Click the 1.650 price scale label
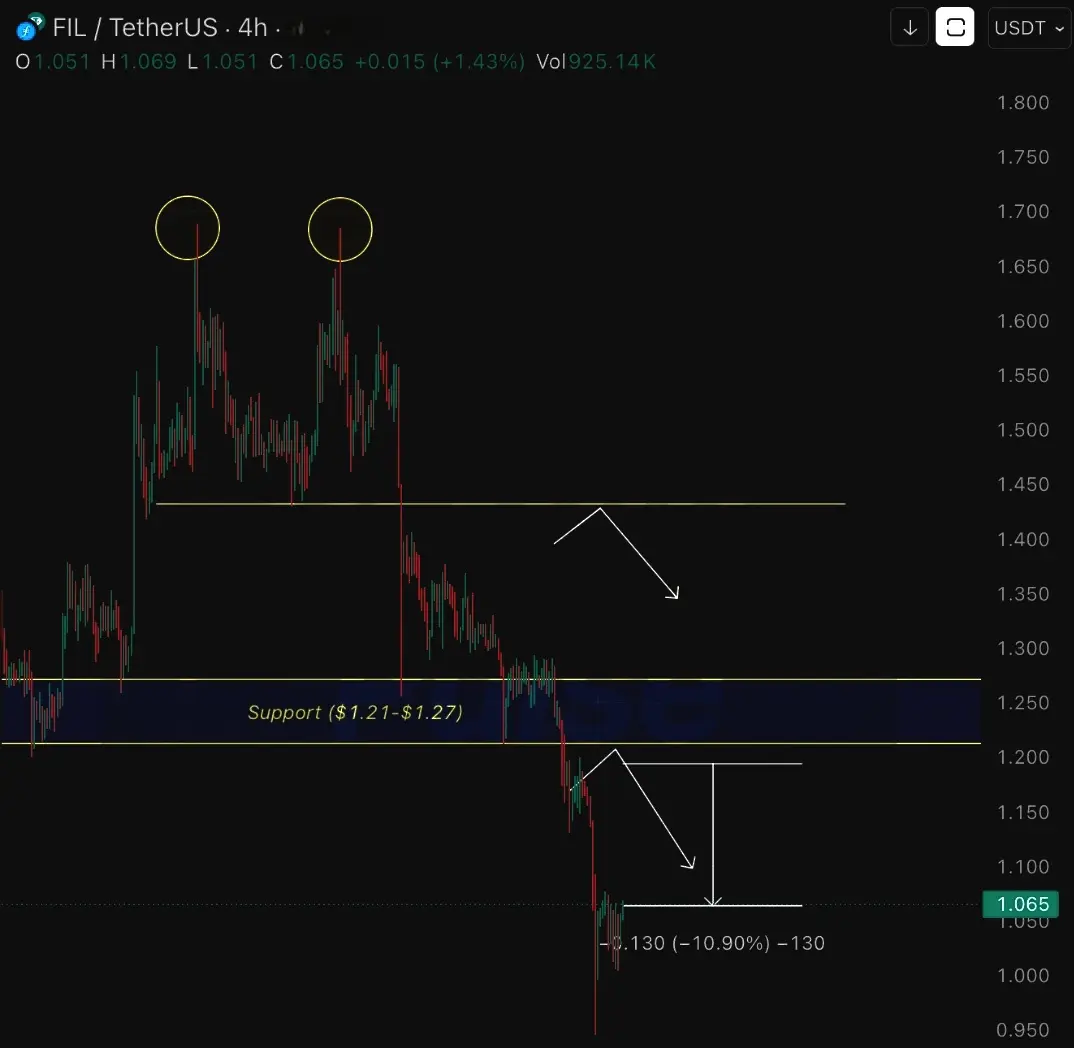Viewport: 1074px width, 1048px height. (x=1023, y=266)
